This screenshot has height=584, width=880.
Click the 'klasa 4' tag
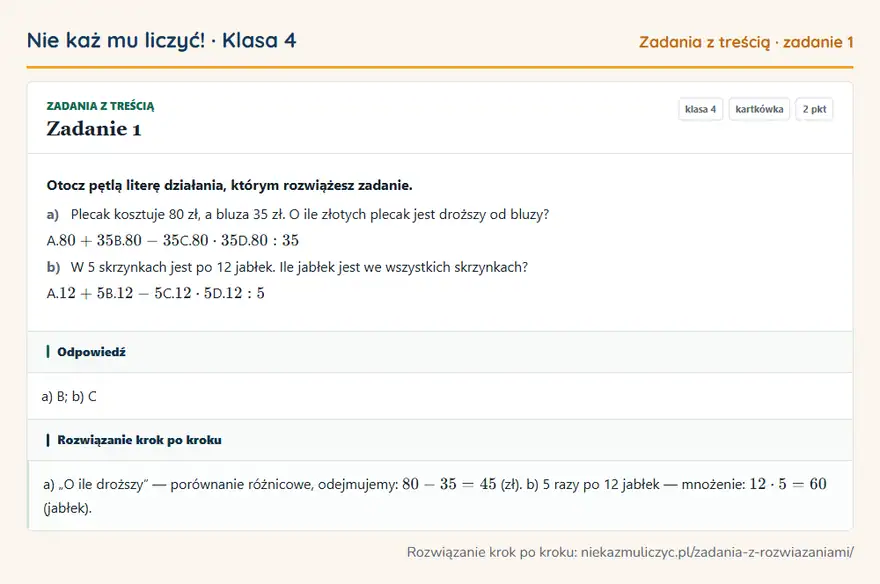pos(700,109)
